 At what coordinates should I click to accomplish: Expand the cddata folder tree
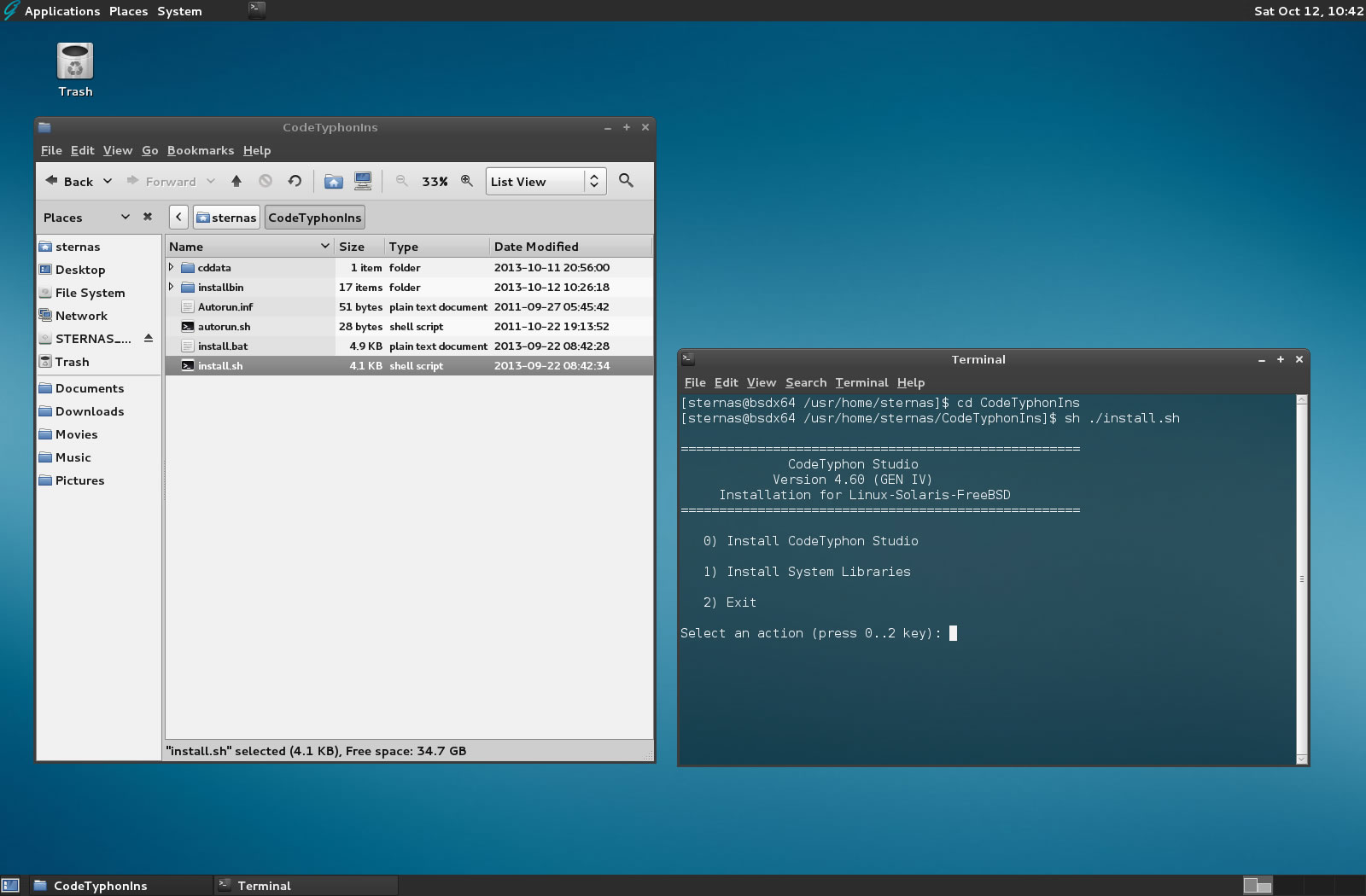click(x=172, y=267)
